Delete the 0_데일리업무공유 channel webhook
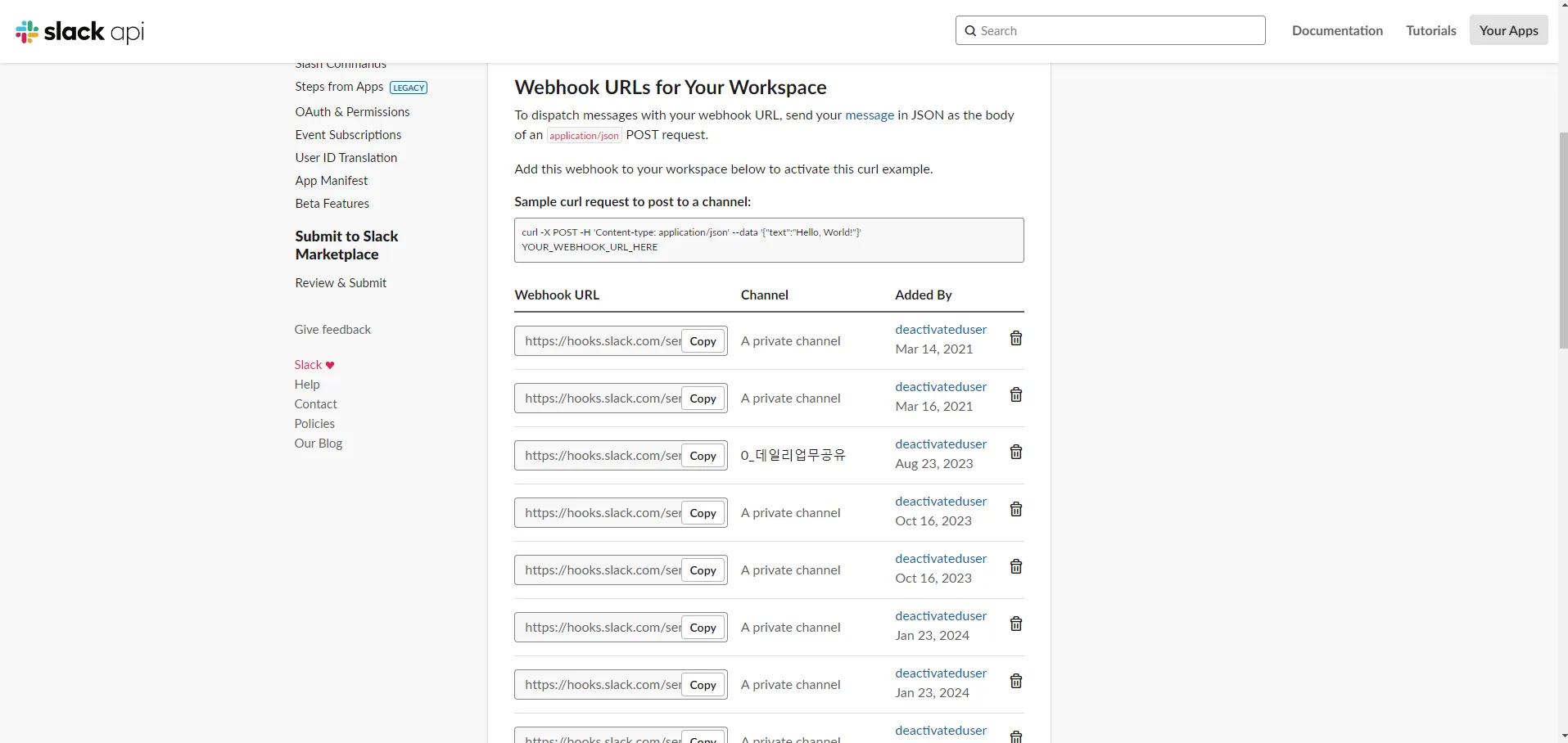1568x743 pixels. 1015,453
